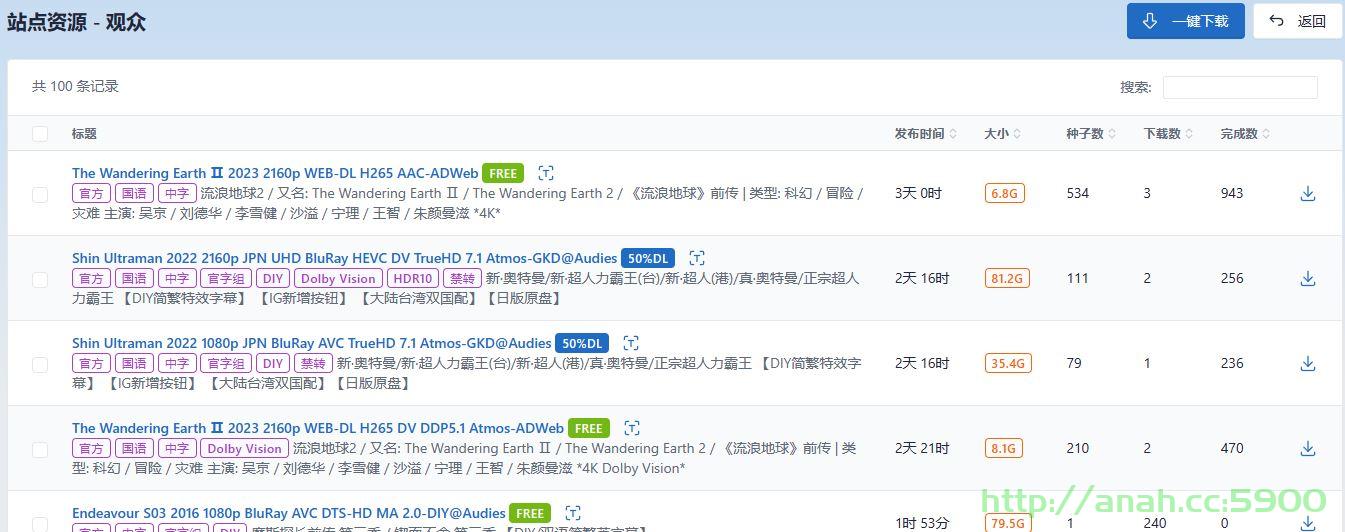
Task: Click completed count 470 cell
Action: click(x=1232, y=449)
